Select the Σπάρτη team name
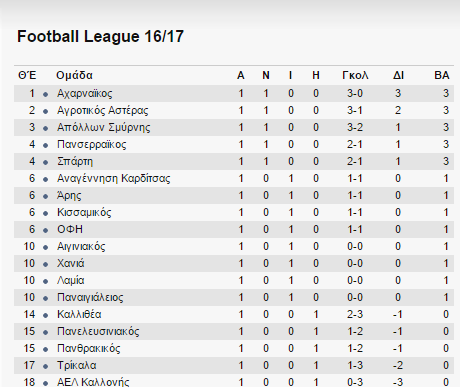The width and height of the screenshot is (460, 387). [75, 162]
